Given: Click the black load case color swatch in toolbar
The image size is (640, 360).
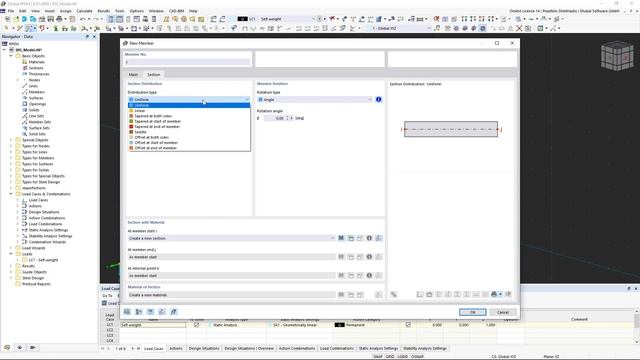Looking at the screenshot, I should tap(242, 19).
